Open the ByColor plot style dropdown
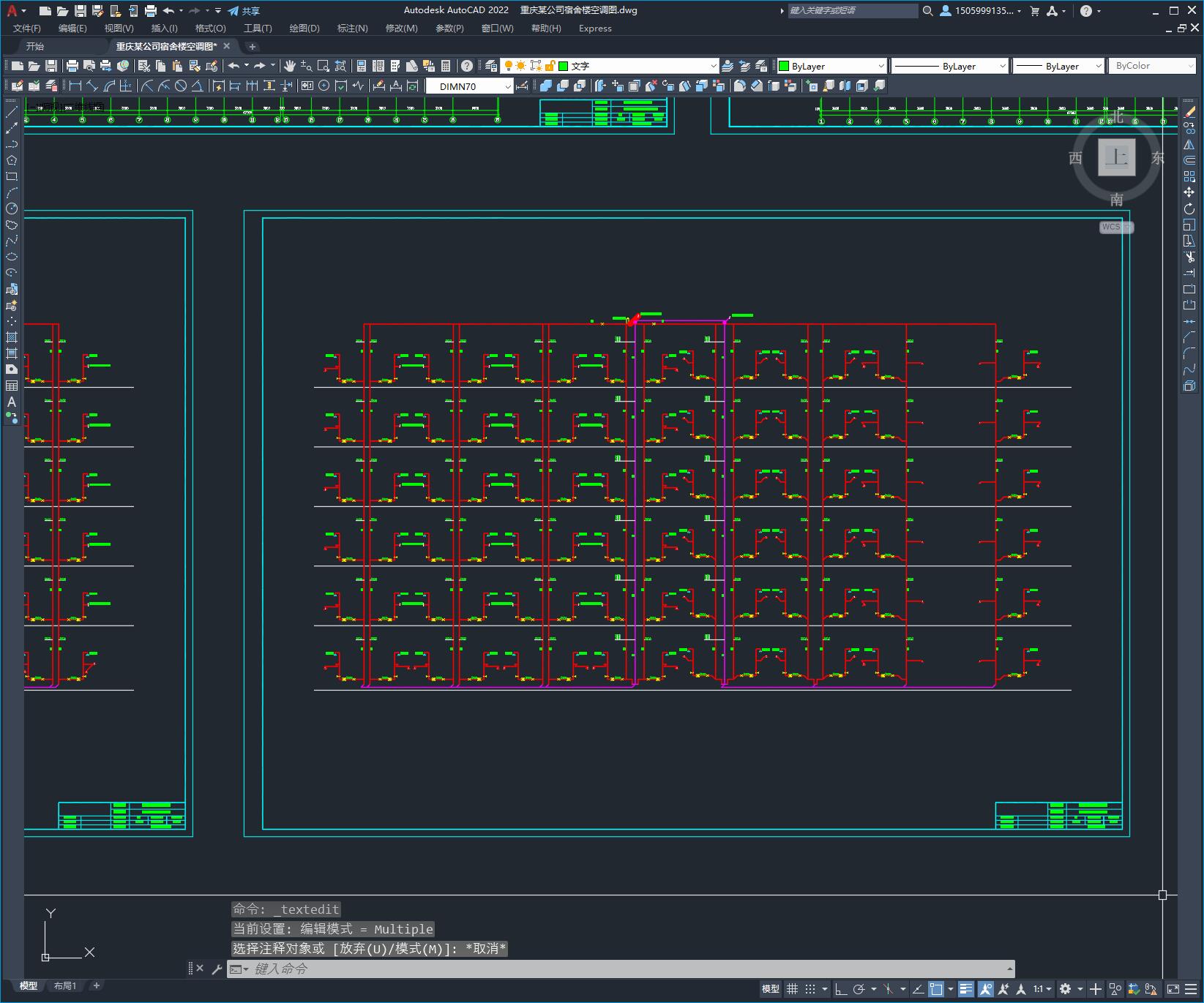The image size is (1204, 1003). [1153, 66]
